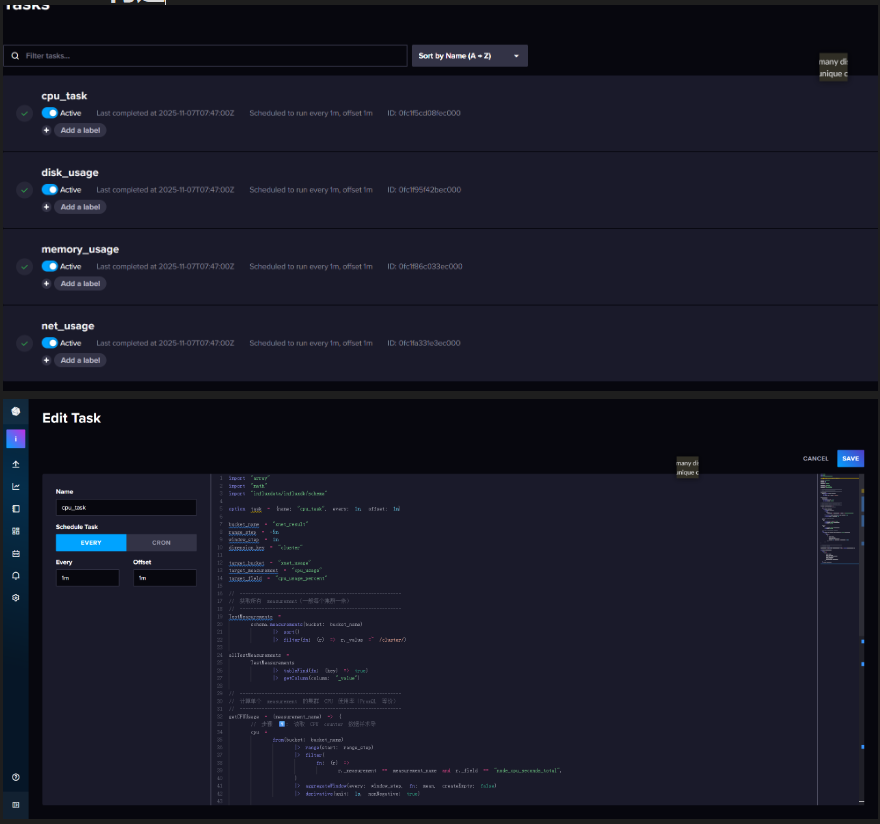Focus the Filter tasks search field
Viewport: 880px width, 824px height.
(x=205, y=56)
